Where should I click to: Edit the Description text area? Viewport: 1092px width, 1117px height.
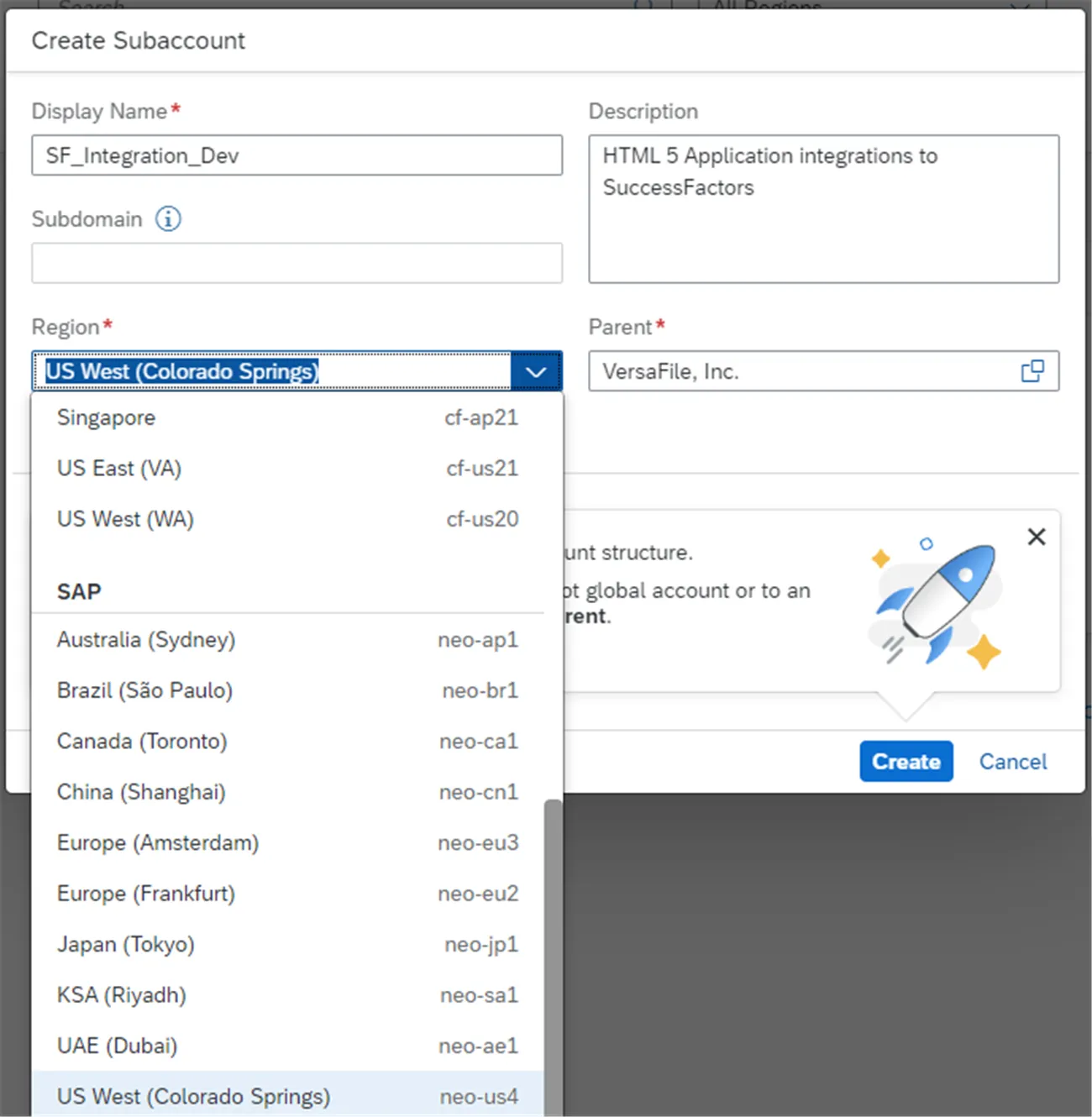(823, 209)
